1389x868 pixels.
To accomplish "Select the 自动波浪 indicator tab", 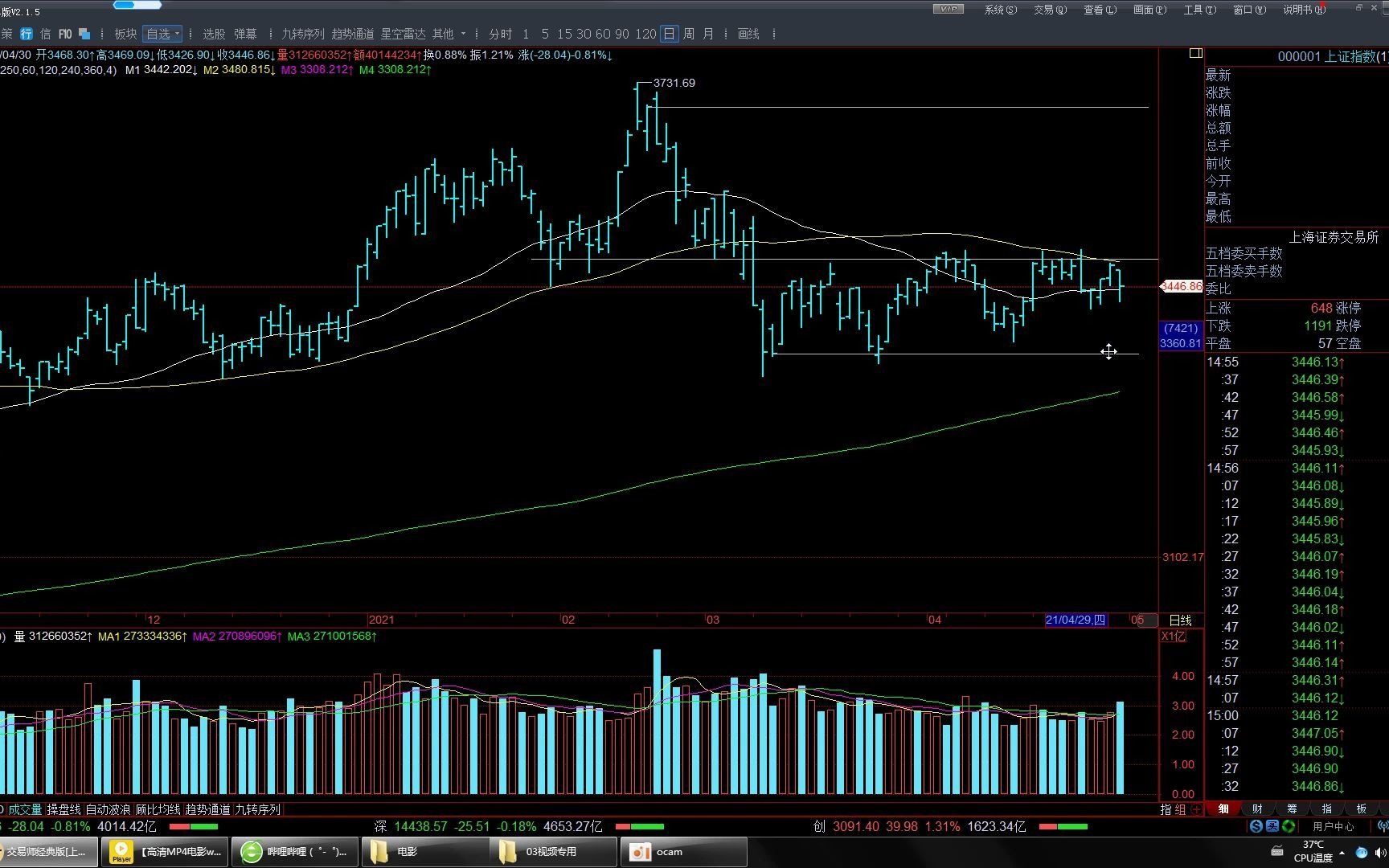I will (108, 809).
